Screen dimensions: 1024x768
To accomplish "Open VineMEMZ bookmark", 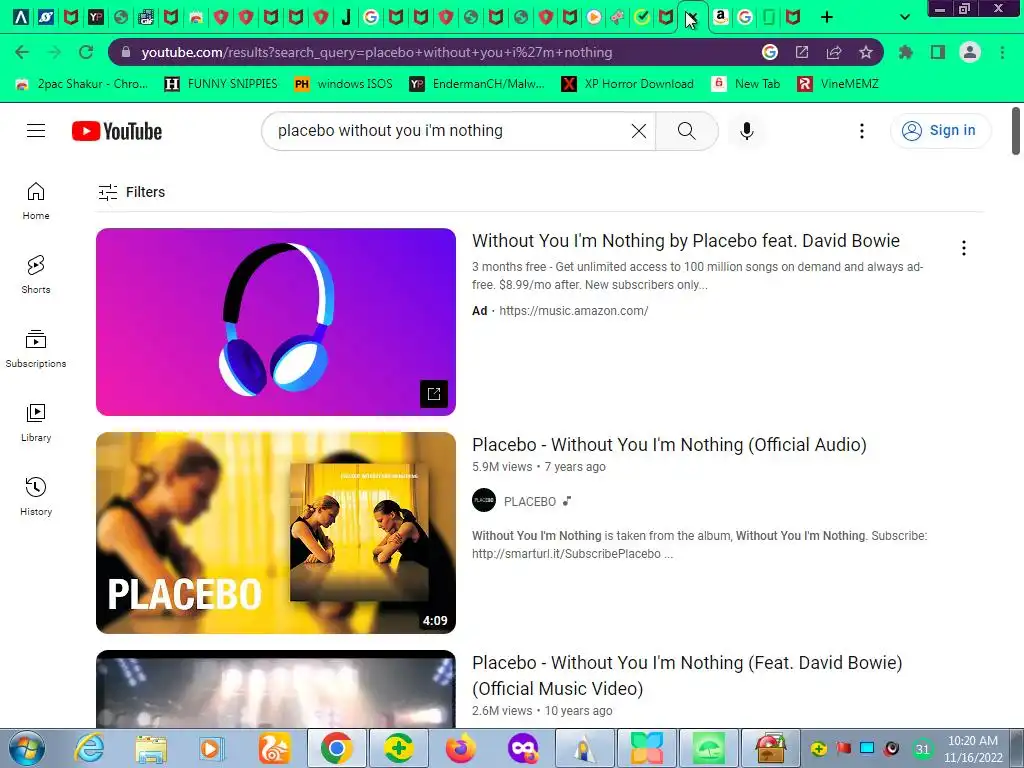I will coord(838,84).
